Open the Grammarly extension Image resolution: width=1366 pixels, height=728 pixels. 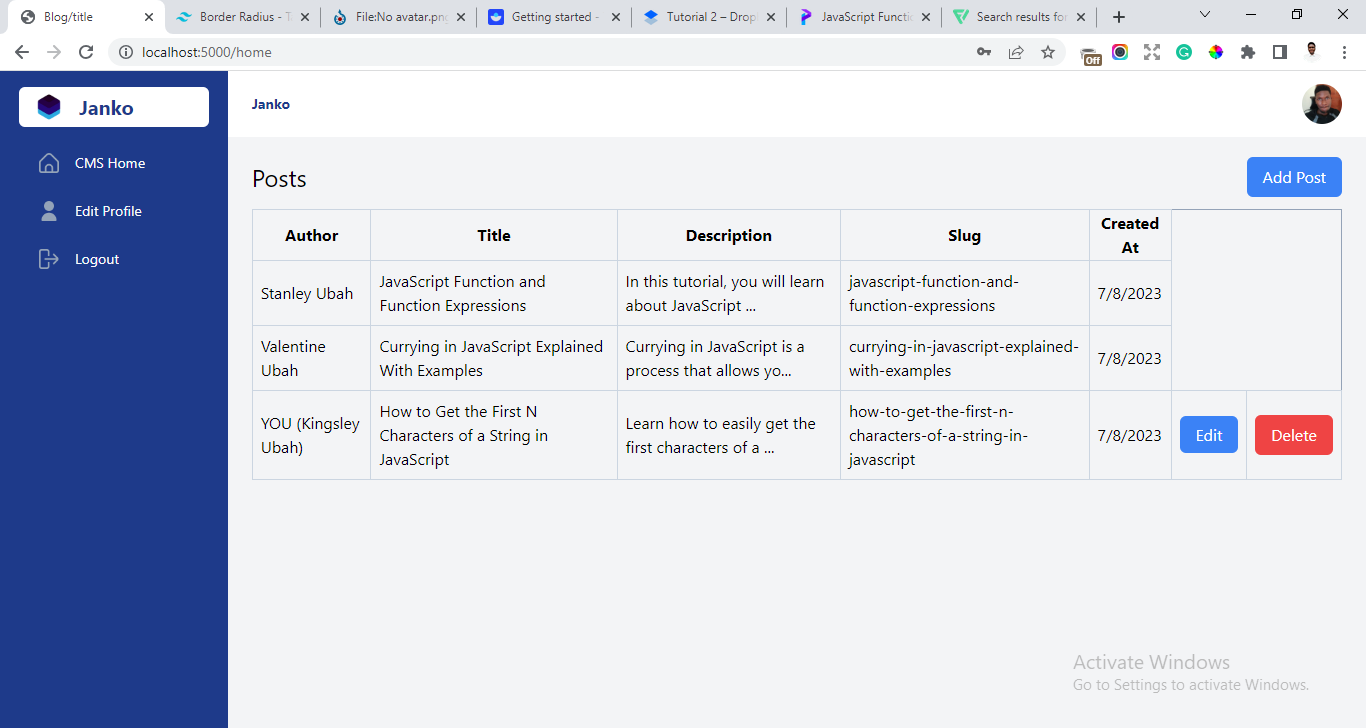click(x=1184, y=51)
